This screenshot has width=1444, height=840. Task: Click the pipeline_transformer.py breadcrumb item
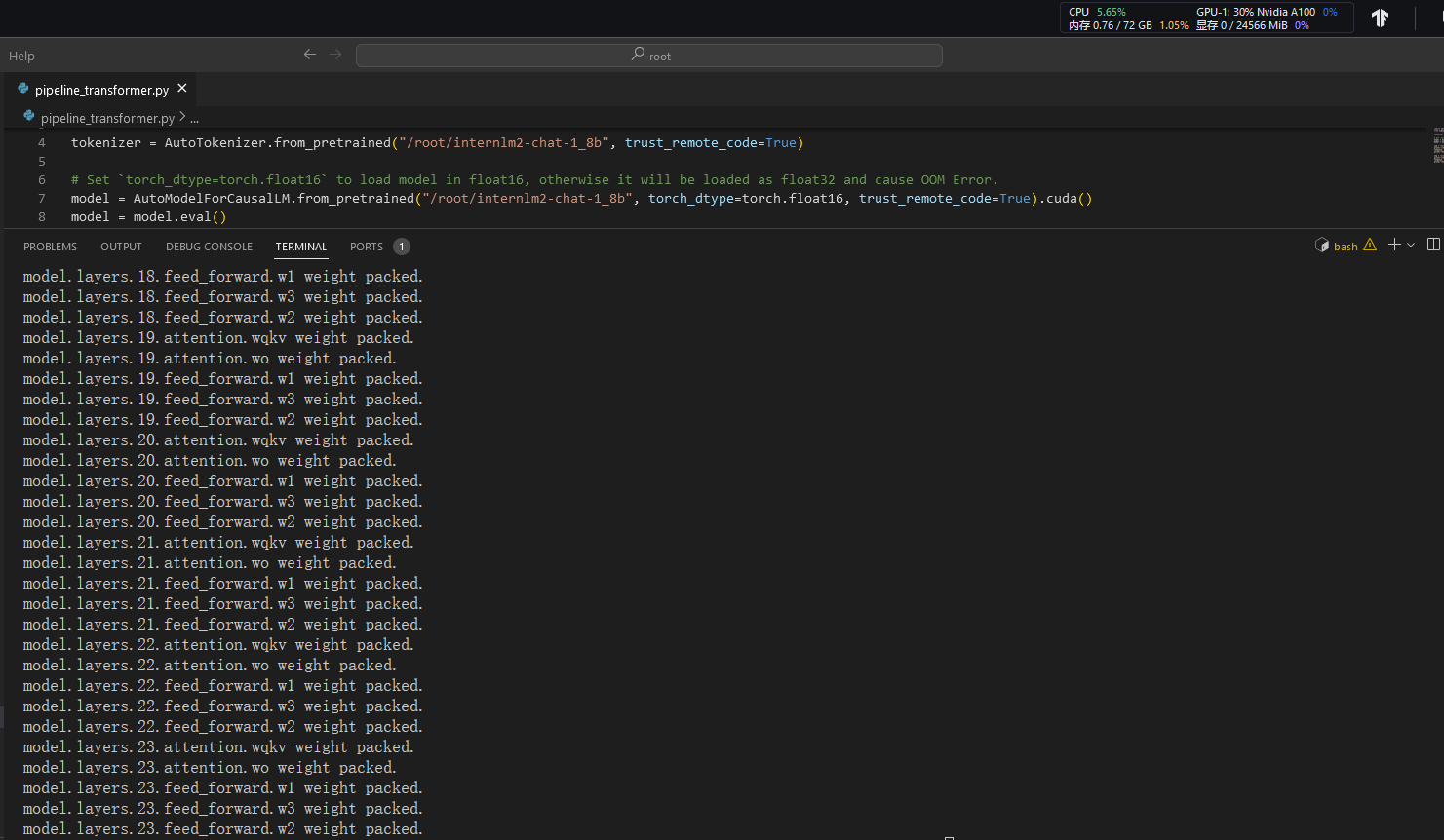pos(107,118)
